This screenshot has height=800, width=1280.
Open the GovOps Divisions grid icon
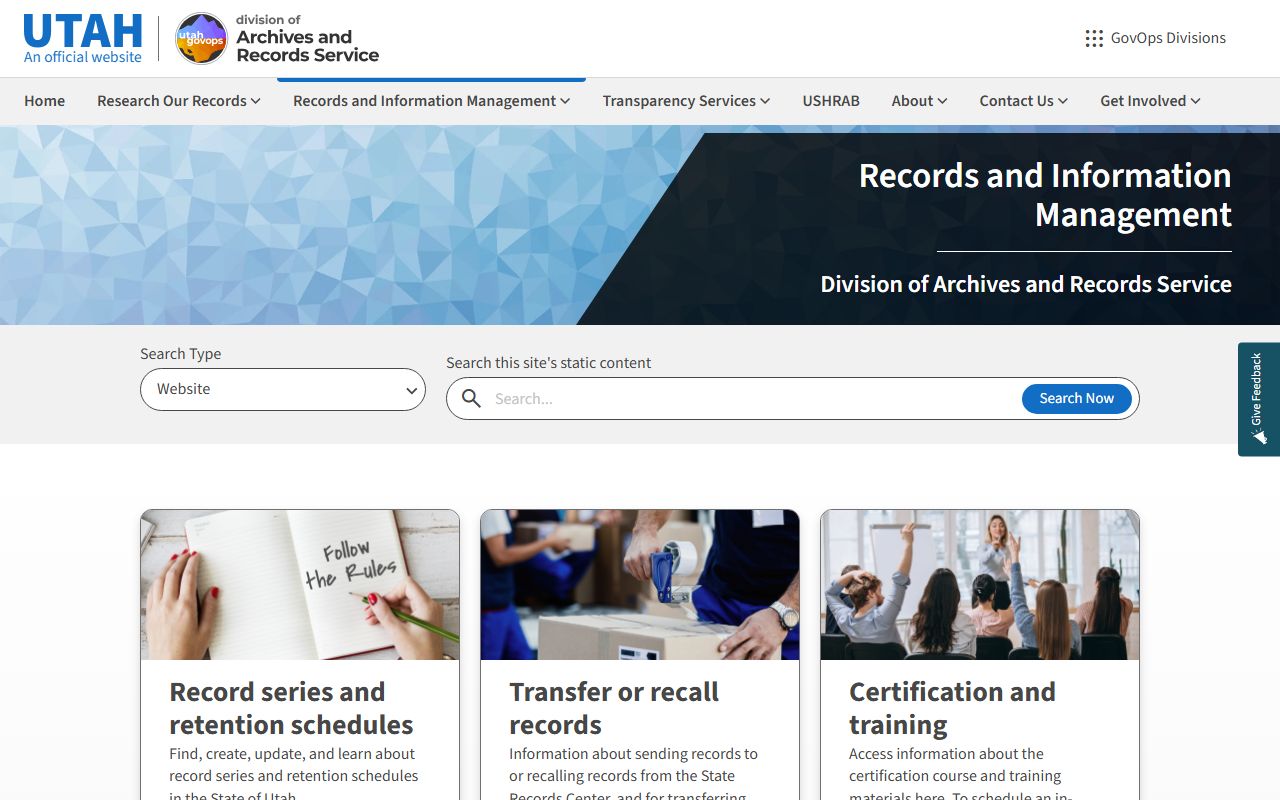point(1094,38)
